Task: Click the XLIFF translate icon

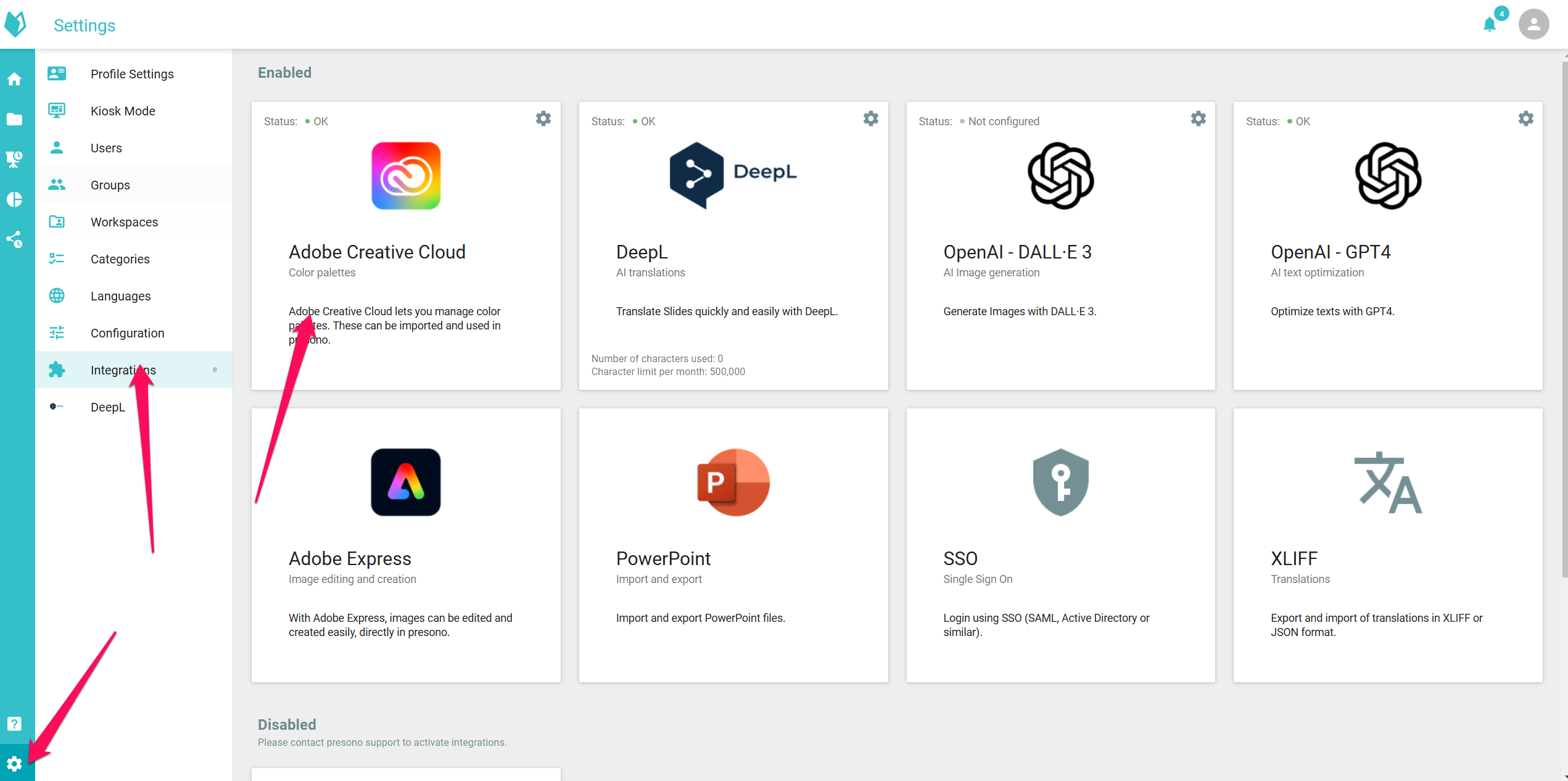Action: click(x=1389, y=482)
